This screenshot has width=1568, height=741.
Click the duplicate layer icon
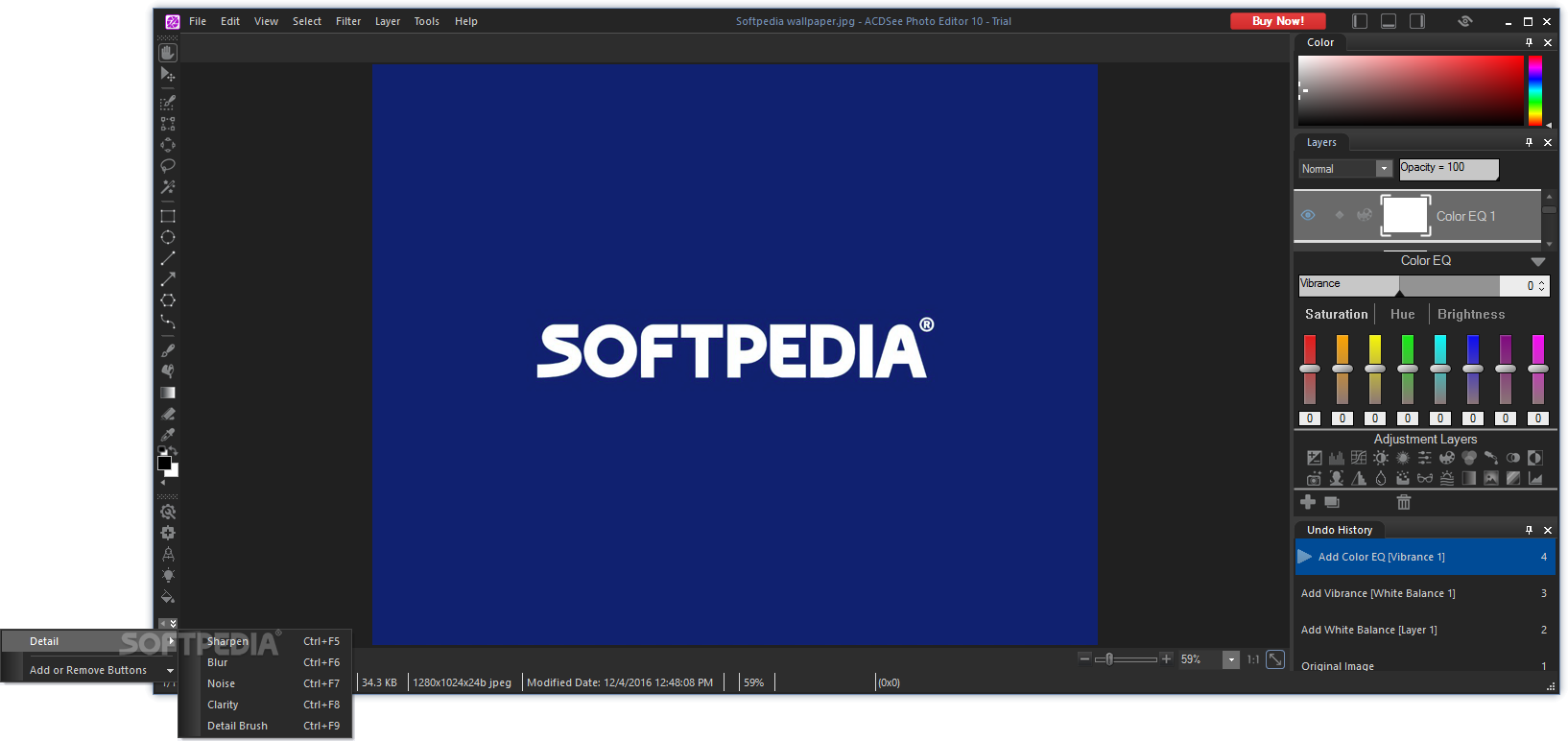click(x=1332, y=502)
